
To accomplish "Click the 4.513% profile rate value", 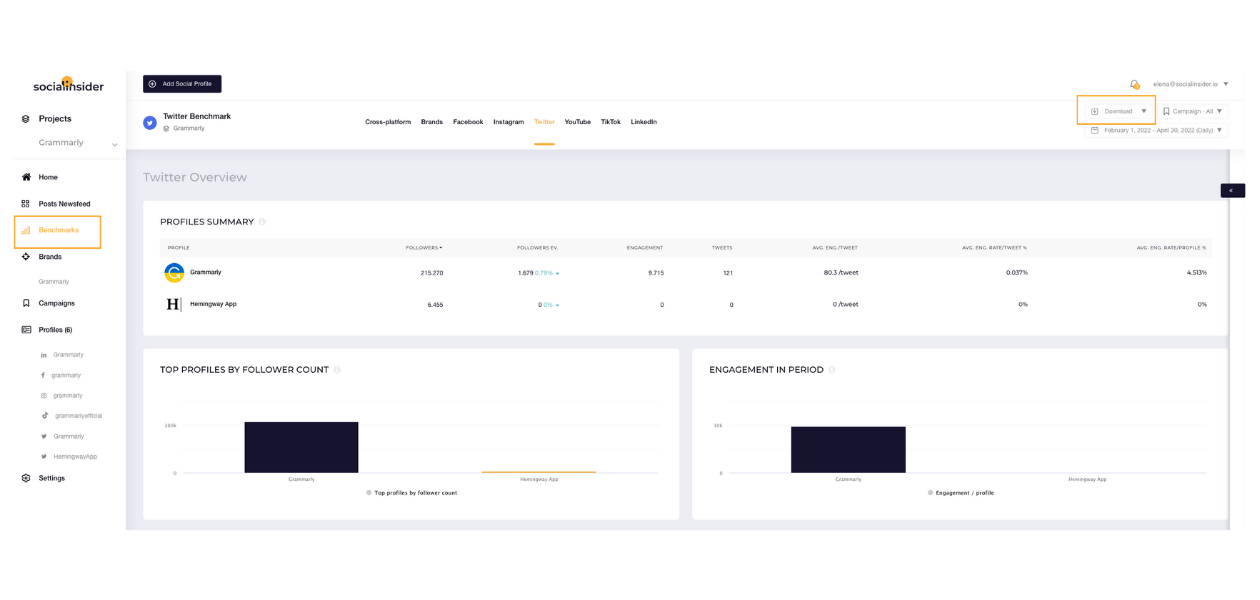I will (1196, 273).
